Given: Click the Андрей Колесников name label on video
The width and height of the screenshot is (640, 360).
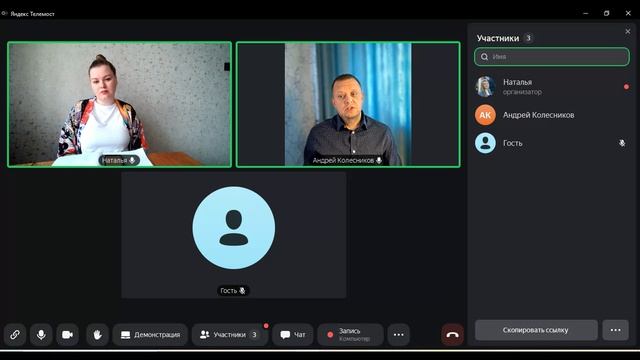Looking at the screenshot, I should 347,160.
